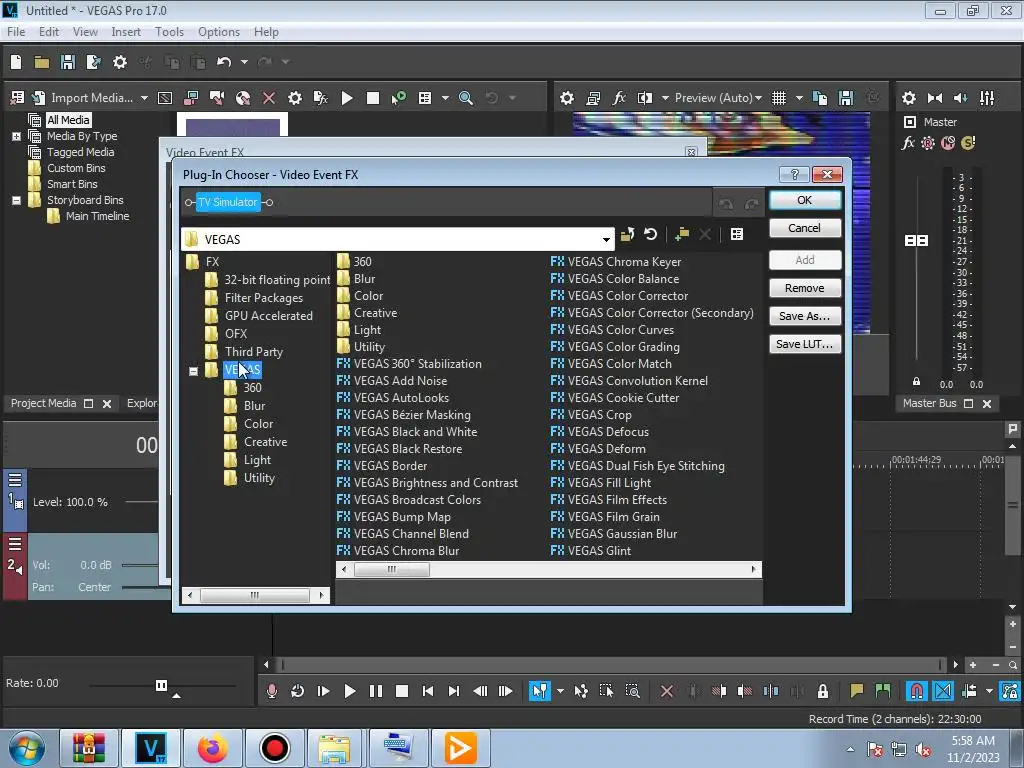Click the mixer faders icon in Master panel
The height and width of the screenshot is (768, 1024).
tap(987, 98)
